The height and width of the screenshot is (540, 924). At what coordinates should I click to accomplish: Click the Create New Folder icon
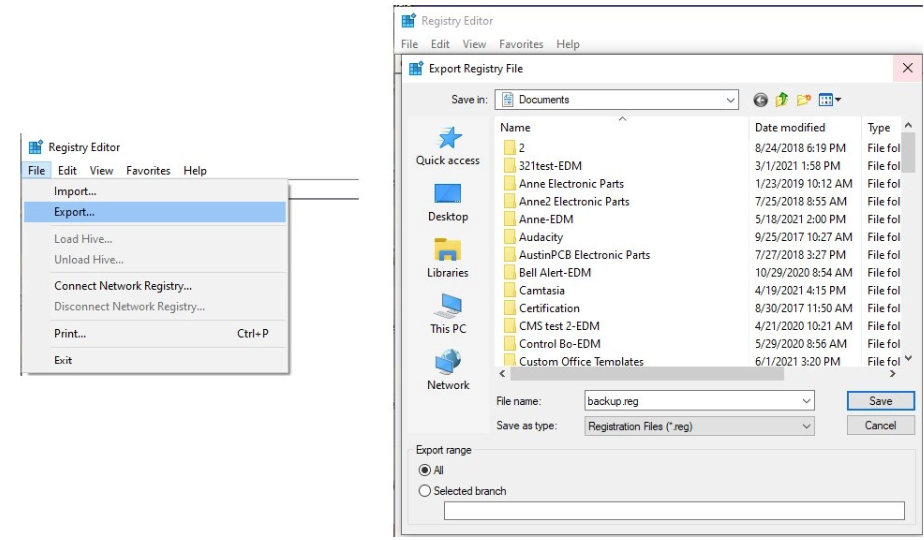[x=803, y=100]
